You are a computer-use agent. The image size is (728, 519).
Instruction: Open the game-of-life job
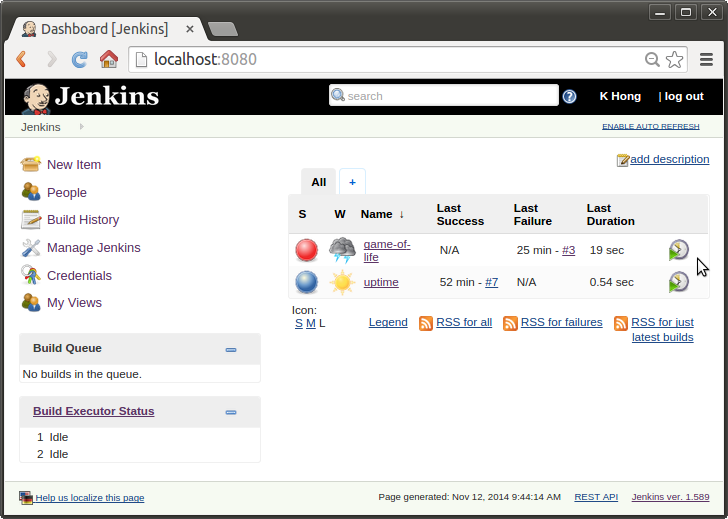(x=387, y=251)
